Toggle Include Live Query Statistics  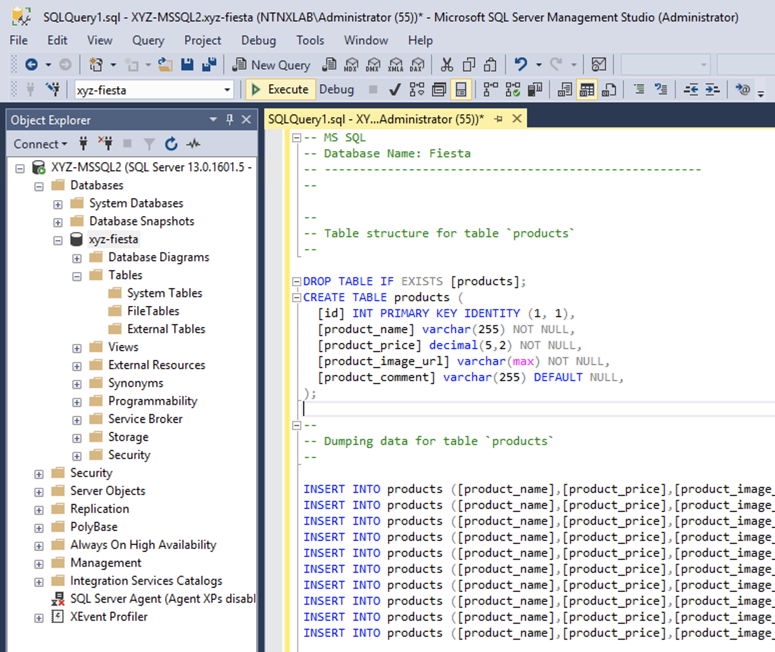[513, 89]
